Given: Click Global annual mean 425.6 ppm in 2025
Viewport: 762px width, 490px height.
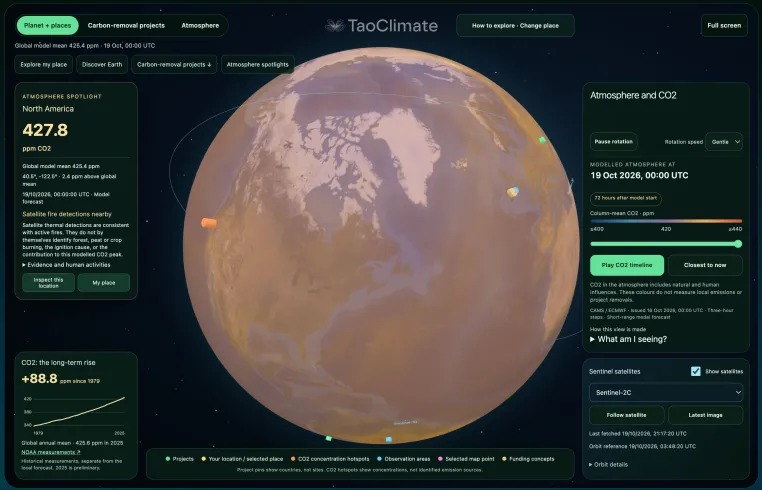Looking at the screenshot, I should (72, 443).
